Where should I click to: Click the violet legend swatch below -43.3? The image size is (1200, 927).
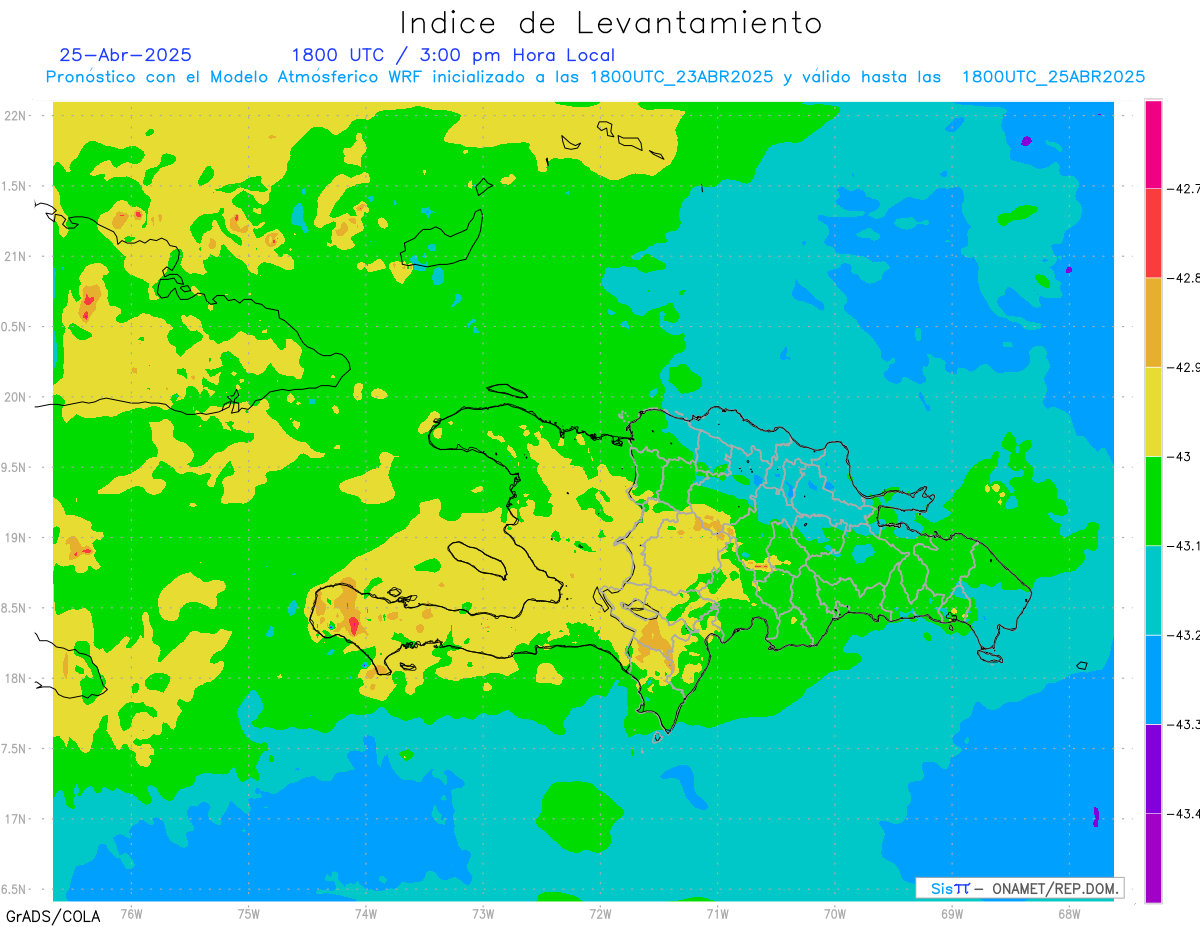(1153, 768)
